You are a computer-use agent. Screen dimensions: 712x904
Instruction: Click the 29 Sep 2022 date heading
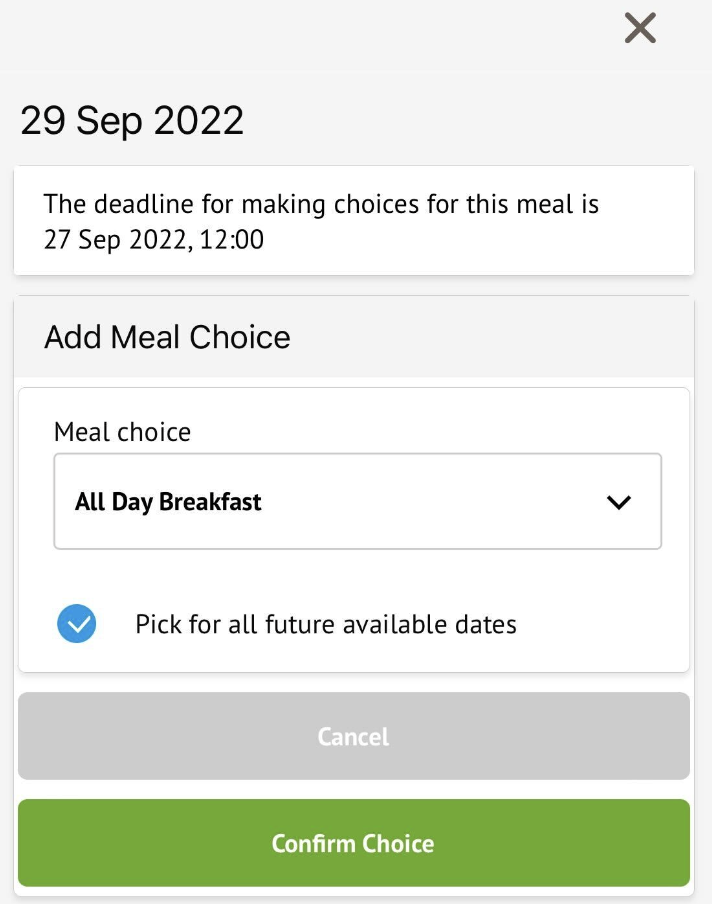pyautogui.click(x=132, y=120)
